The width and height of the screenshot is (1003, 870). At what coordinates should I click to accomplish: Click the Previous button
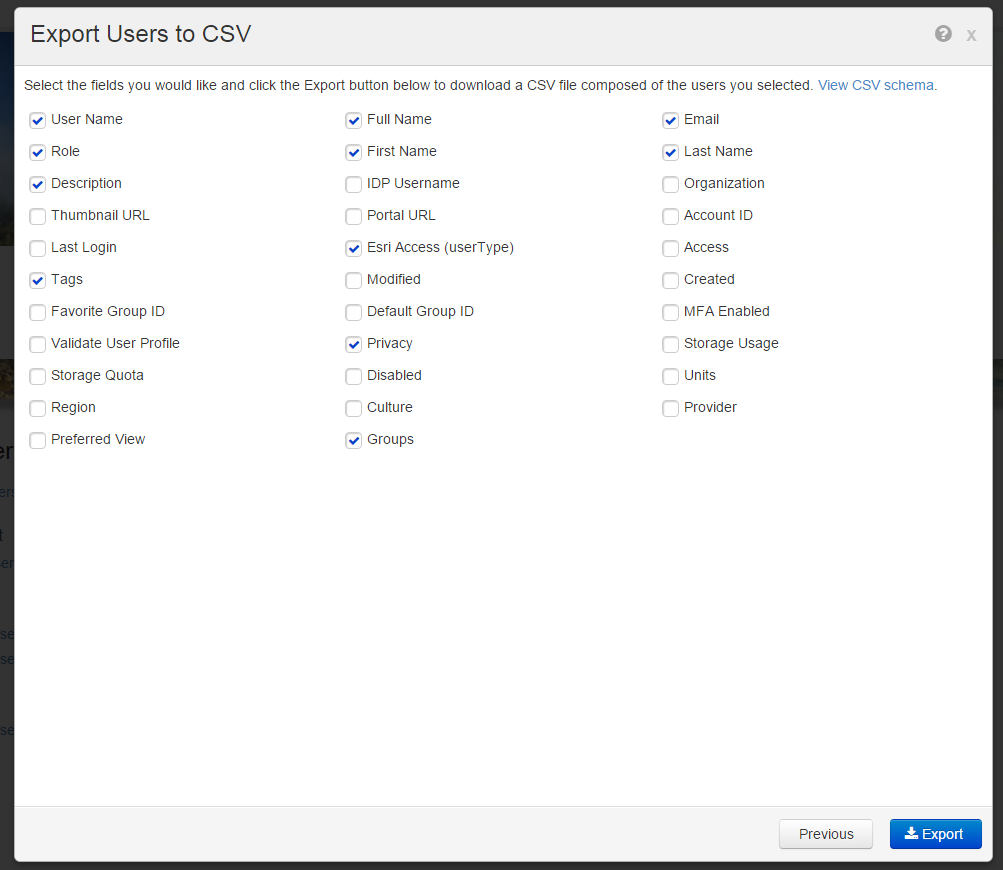(826, 834)
